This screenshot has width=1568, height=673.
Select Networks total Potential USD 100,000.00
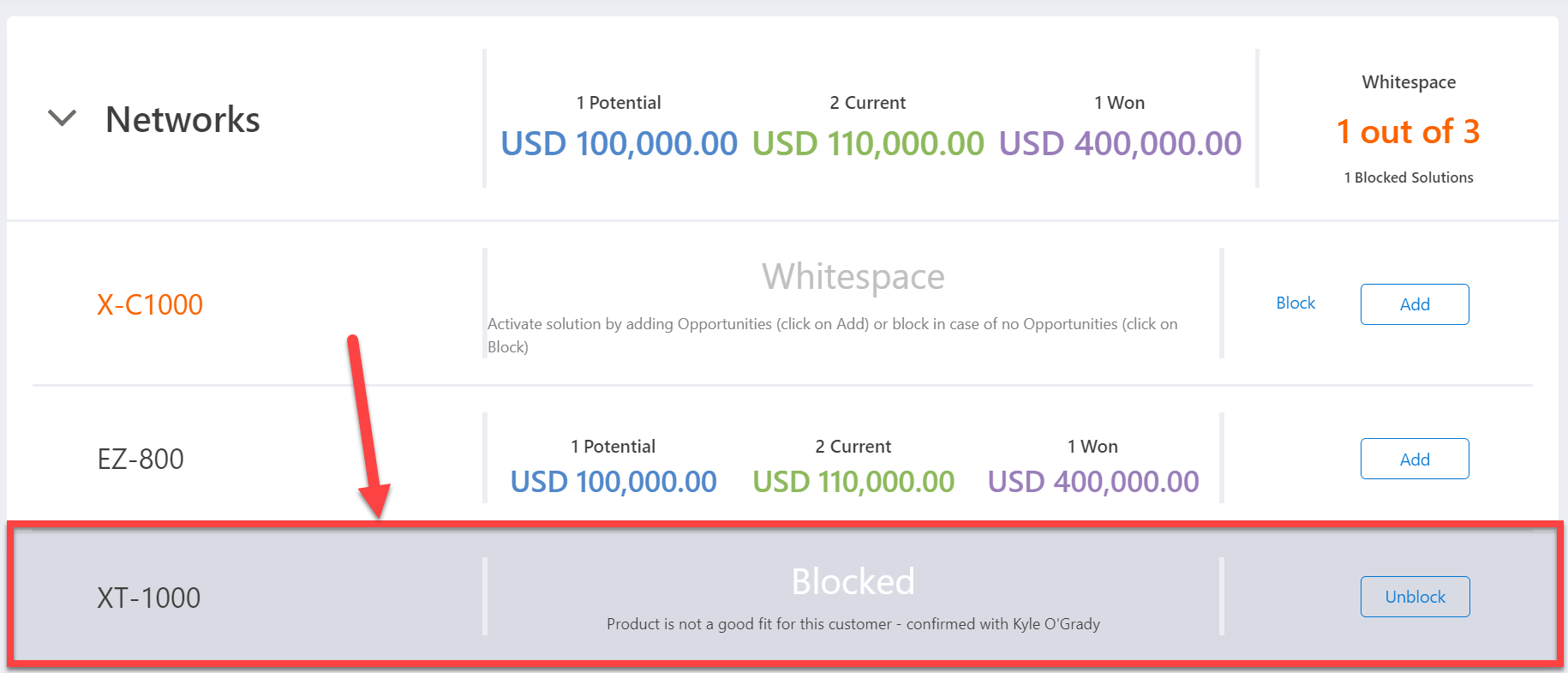pos(619,143)
